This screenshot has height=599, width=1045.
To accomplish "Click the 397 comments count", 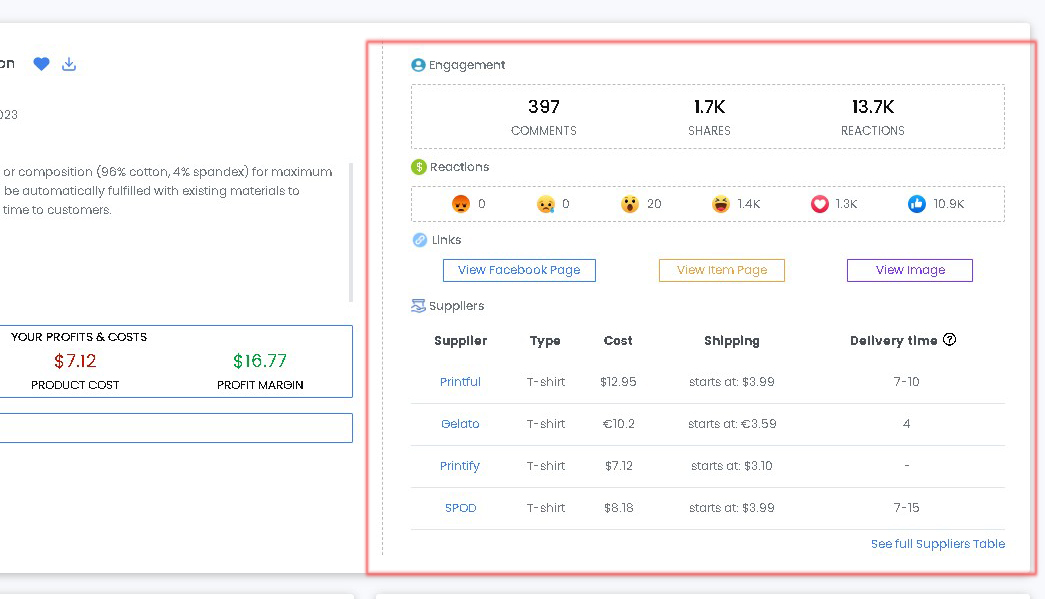I will tap(544, 107).
